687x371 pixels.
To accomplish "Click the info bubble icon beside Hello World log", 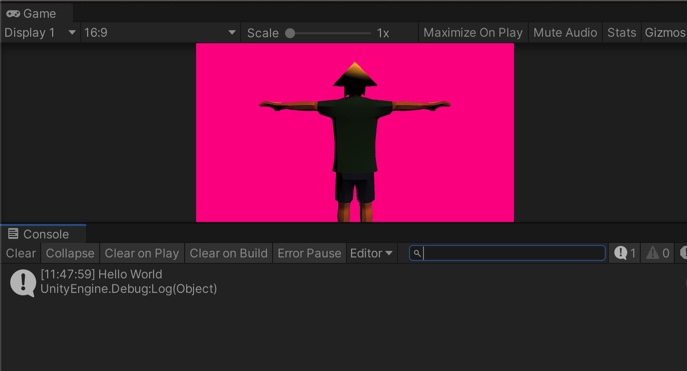I will 23,283.
